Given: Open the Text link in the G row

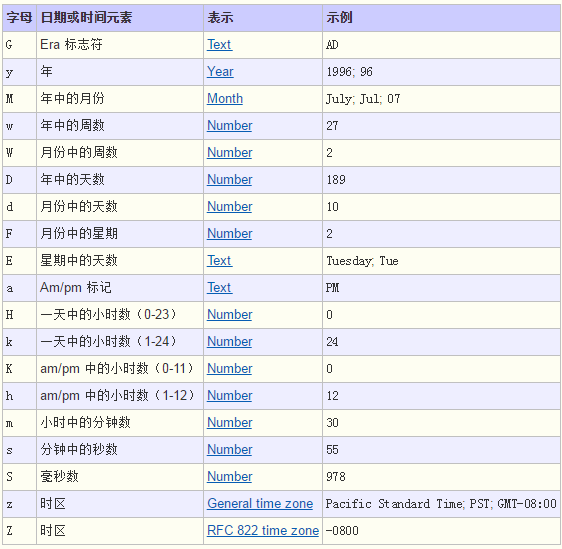Looking at the screenshot, I should (219, 45).
